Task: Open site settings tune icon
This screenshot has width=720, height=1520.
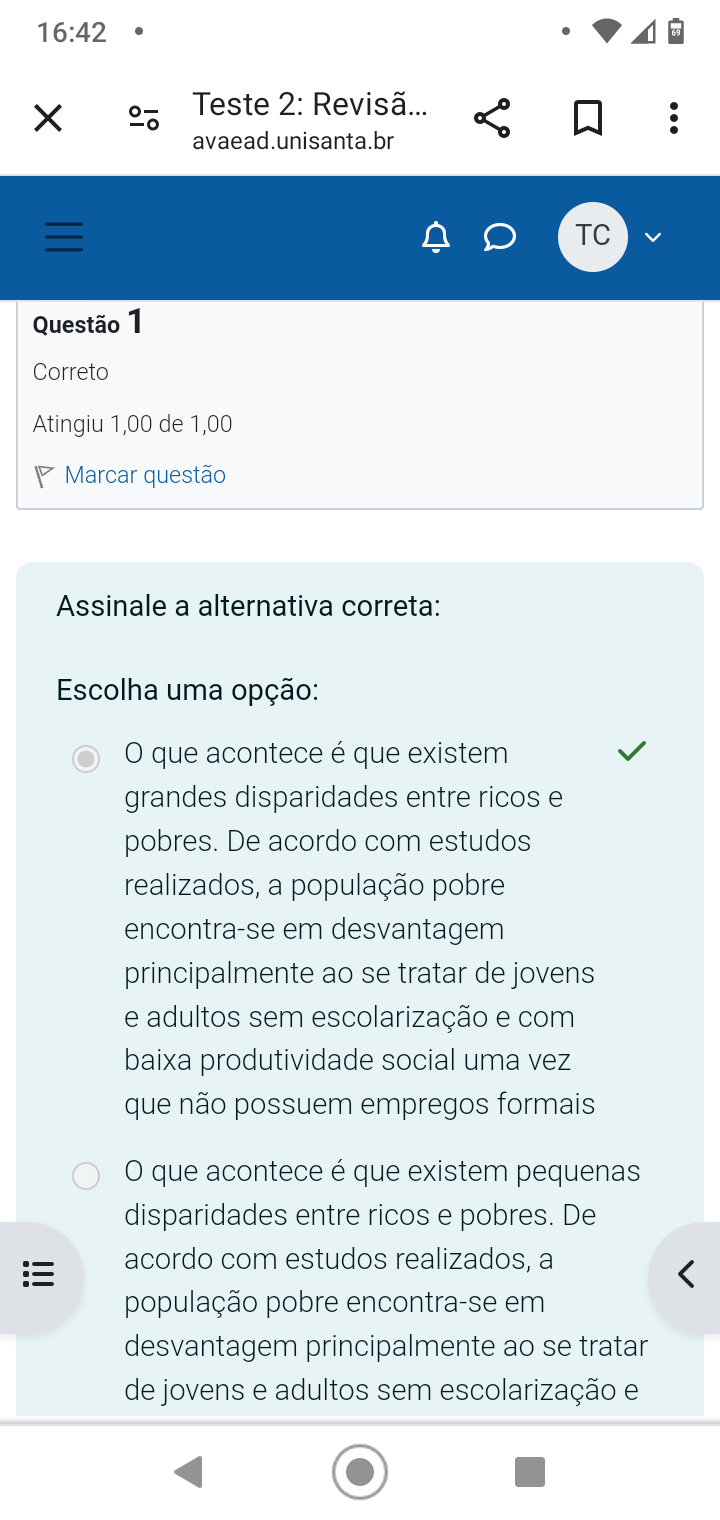Action: 144,119
